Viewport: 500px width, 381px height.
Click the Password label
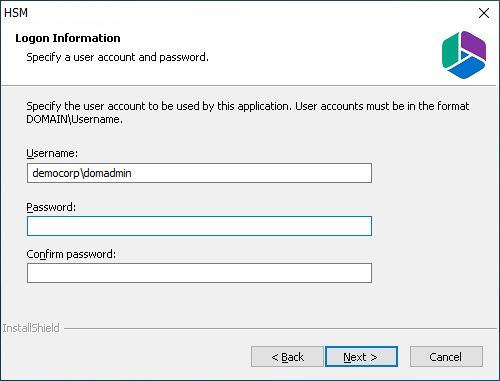coord(51,207)
